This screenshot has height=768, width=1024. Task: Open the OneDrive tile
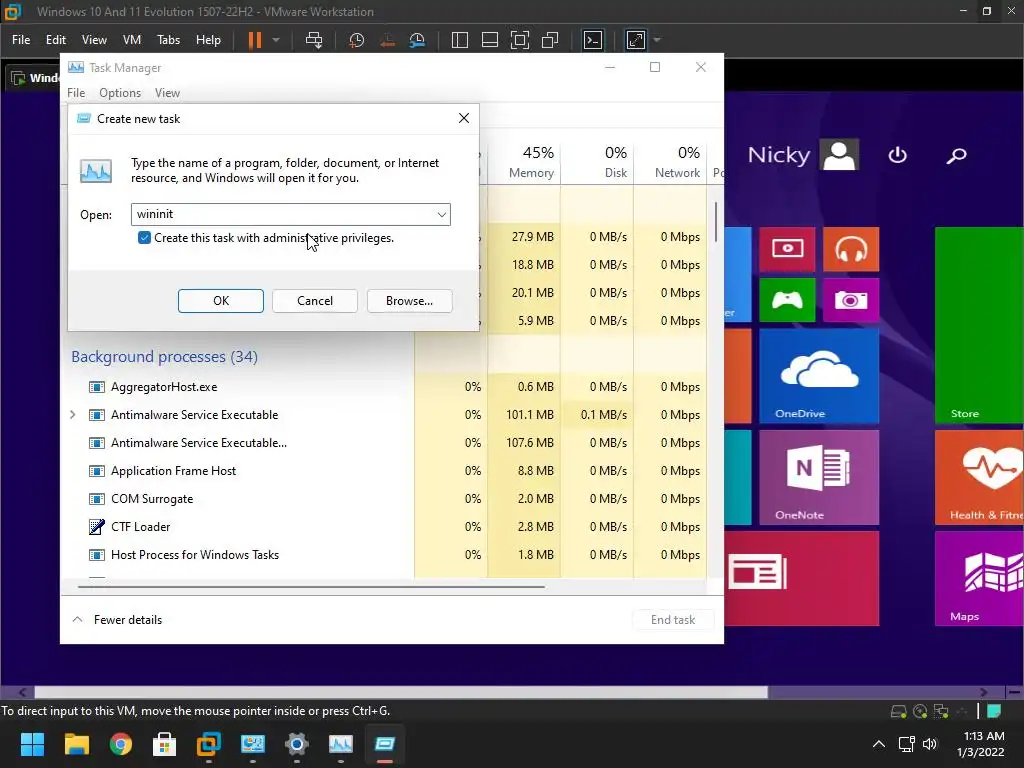(x=819, y=376)
